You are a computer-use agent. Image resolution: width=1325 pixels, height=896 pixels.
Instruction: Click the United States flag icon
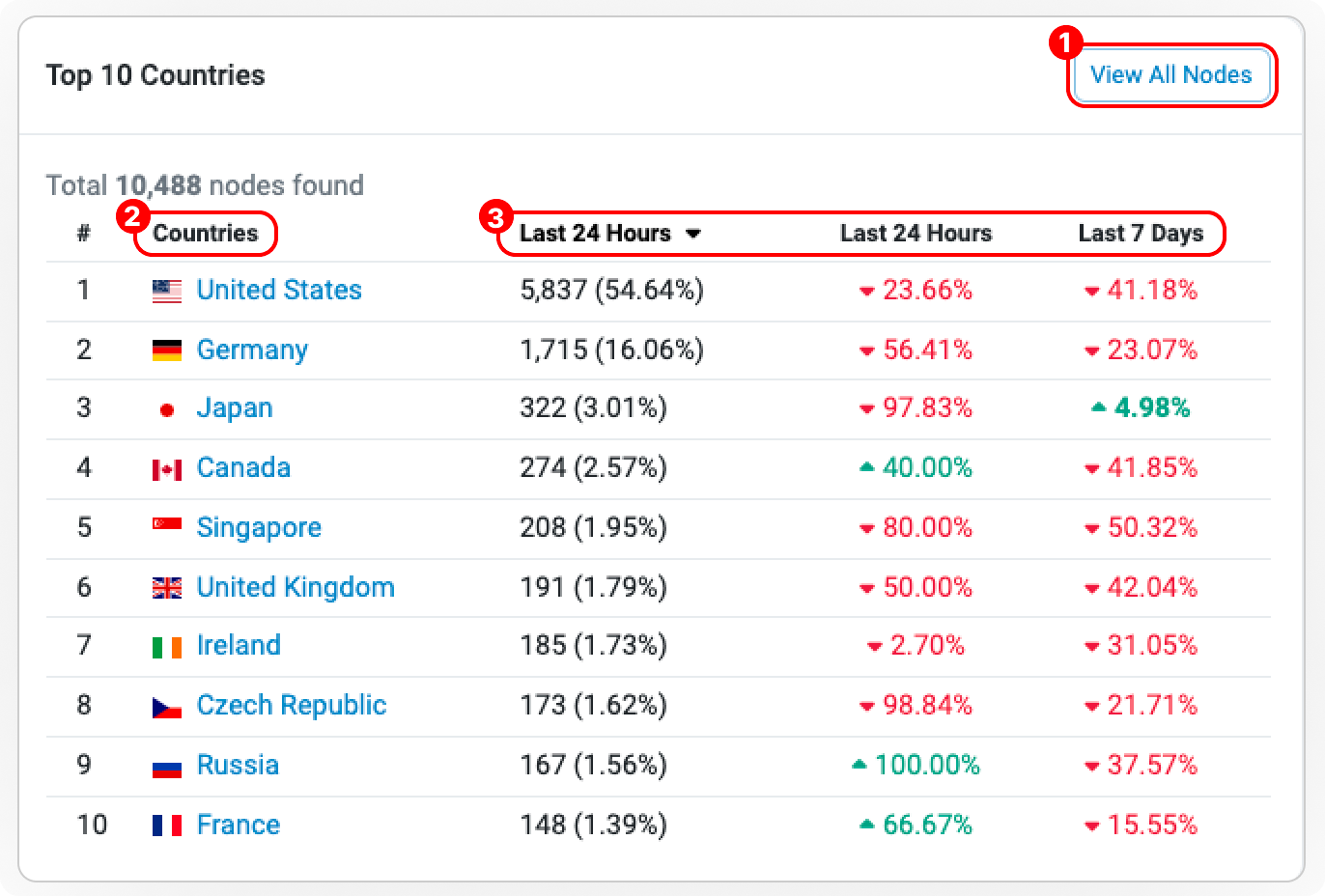pyautogui.click(x=166, y=290)
